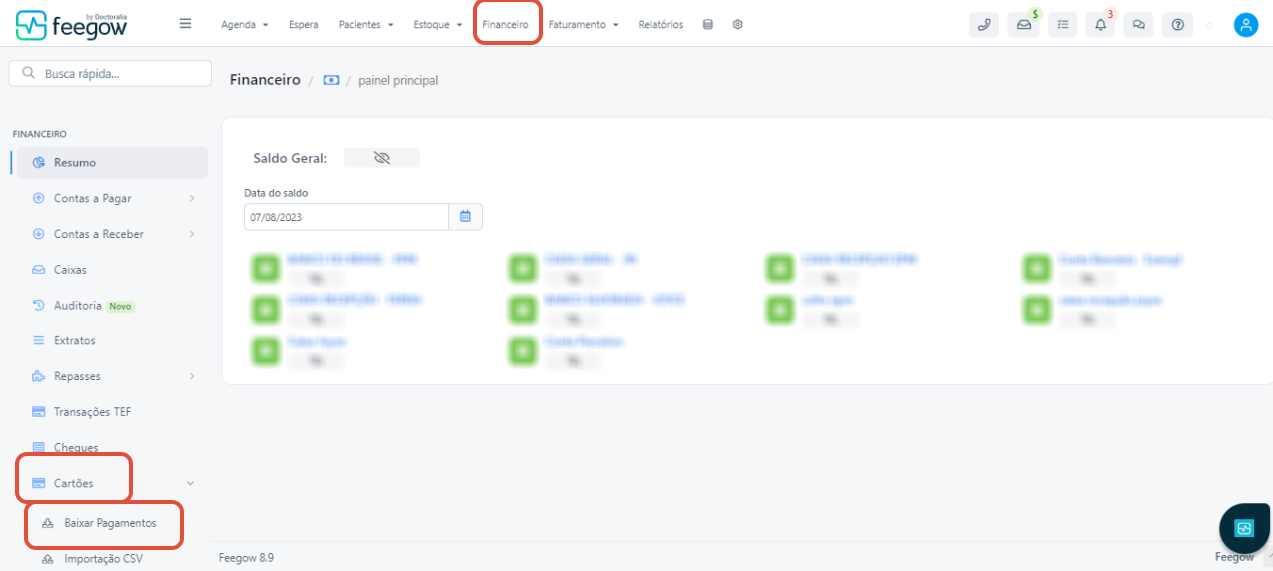Image resolution: width=1273 pixels, height=571 pixels.
Task: Open the task checklist icon
Action: pos(1062,25)
